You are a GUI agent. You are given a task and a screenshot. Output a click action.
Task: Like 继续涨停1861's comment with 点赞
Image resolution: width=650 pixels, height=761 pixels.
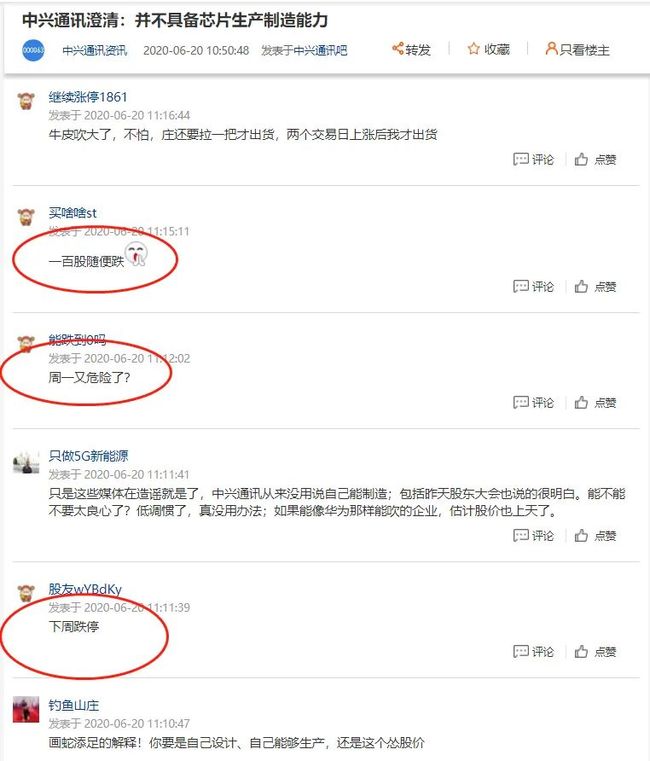pyautogui.click(x=595, y=159)
